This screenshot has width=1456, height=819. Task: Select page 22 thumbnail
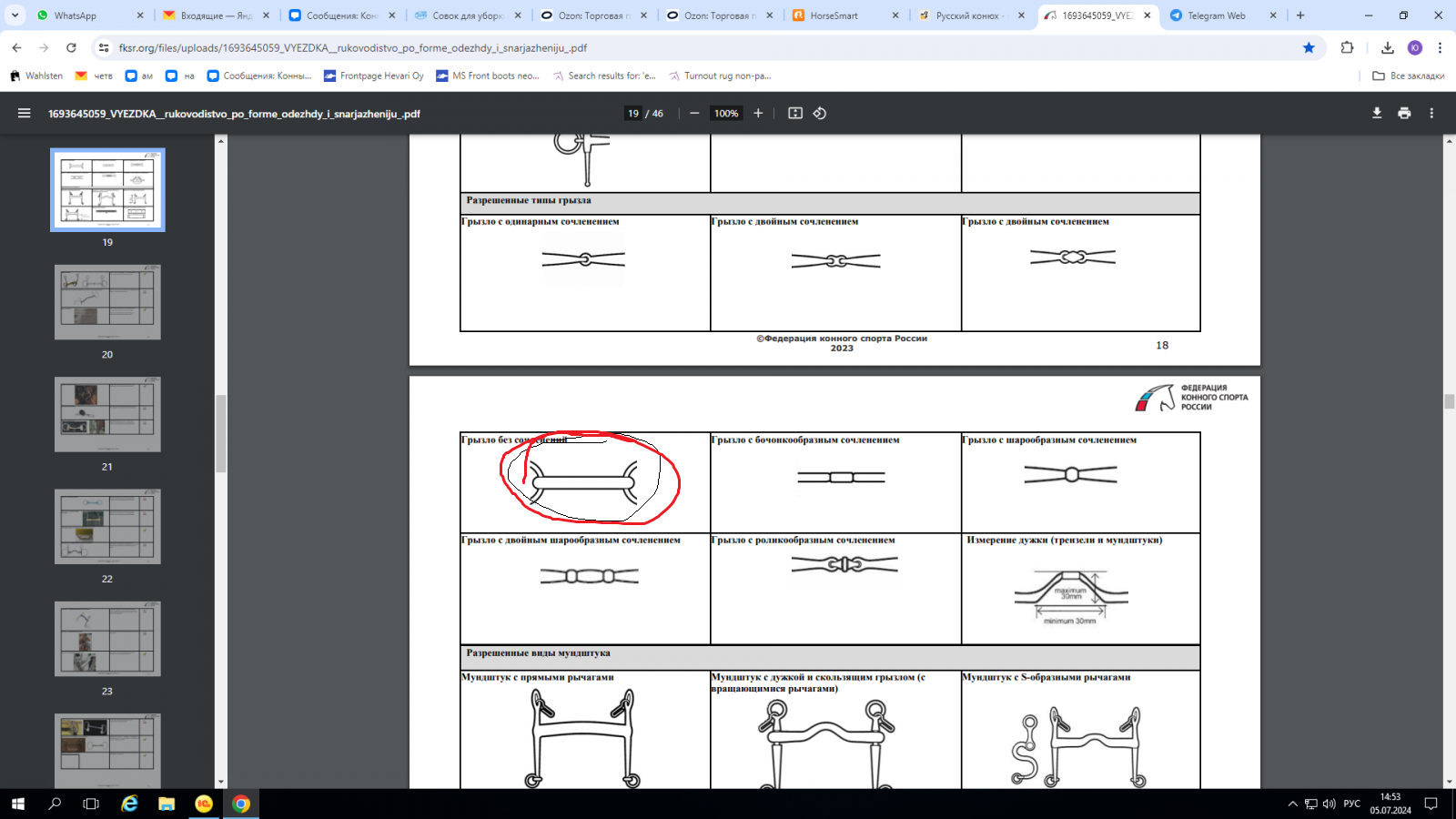tap(107, 526)
